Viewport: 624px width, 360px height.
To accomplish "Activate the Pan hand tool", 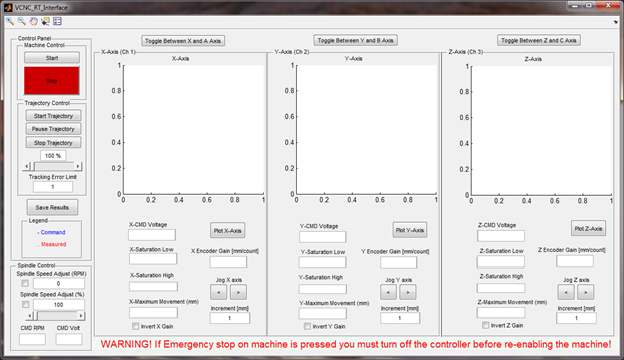I will 33,21.
